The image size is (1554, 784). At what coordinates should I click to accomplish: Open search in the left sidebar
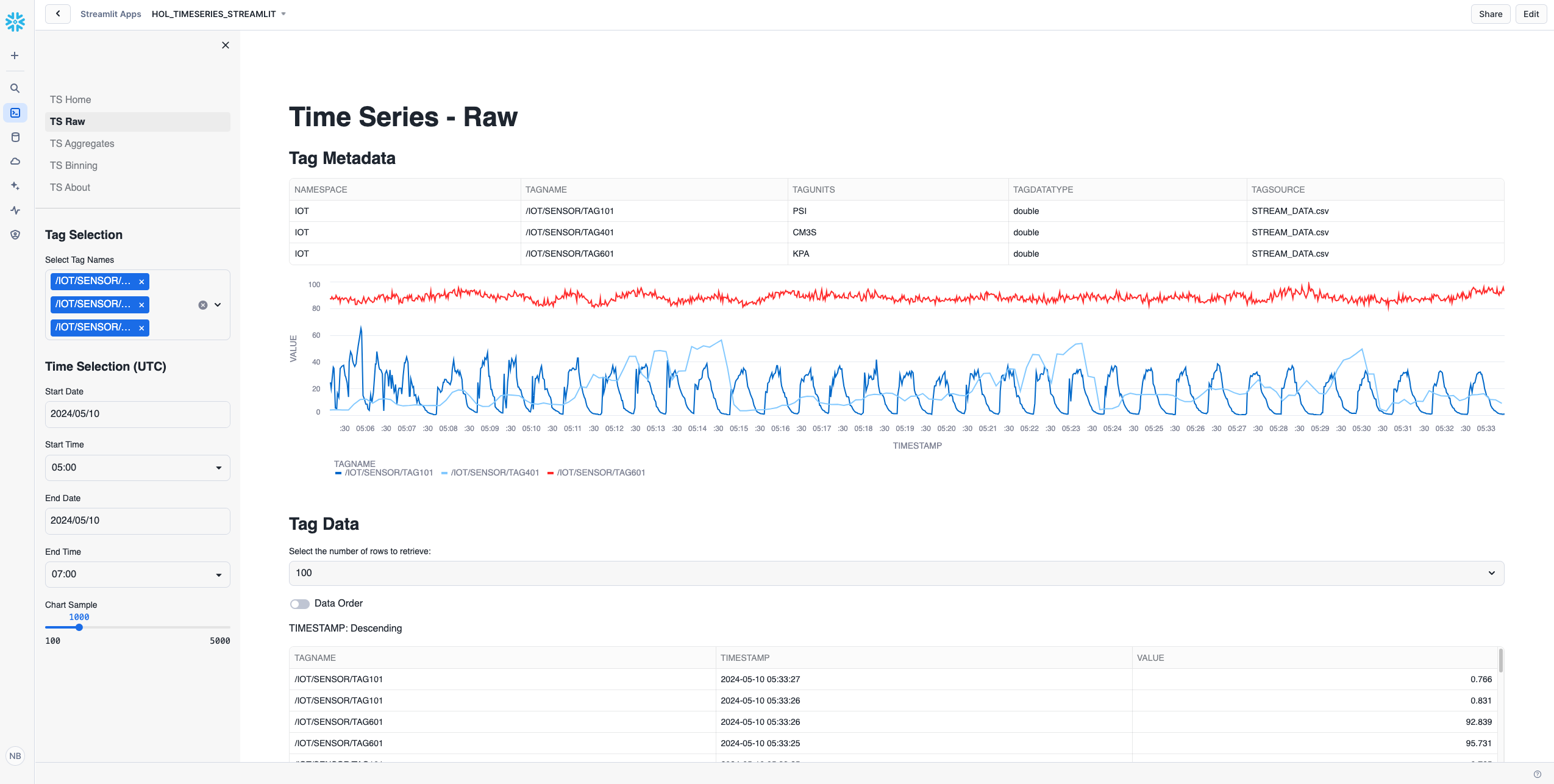coord(15,88)
